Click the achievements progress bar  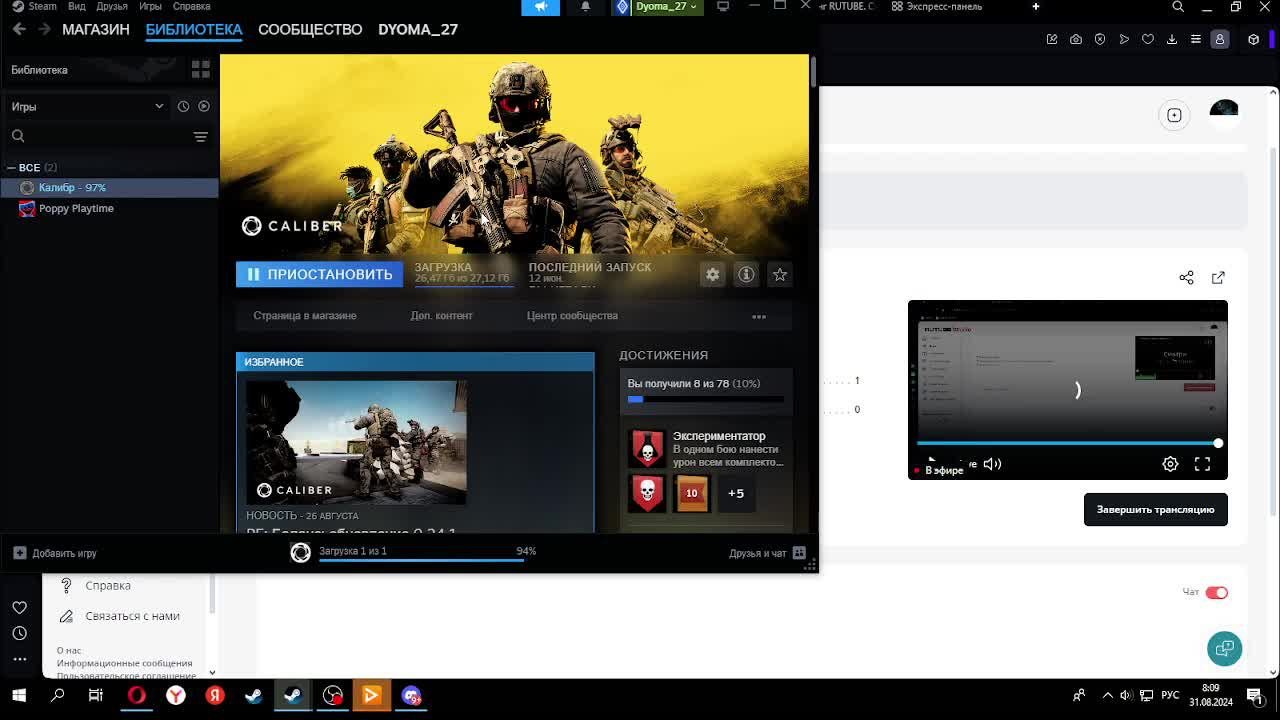(705, 399)
